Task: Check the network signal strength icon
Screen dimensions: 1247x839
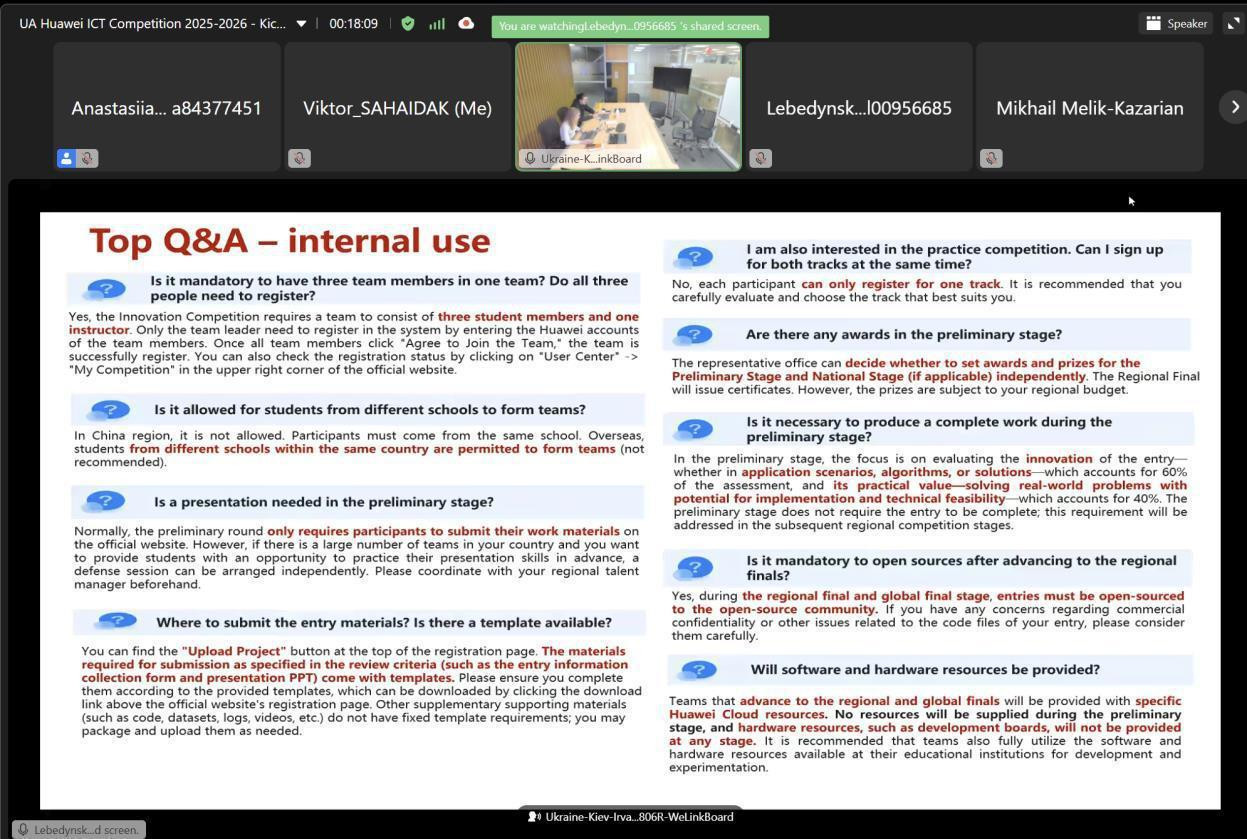Action: click(x=437, y=24)
